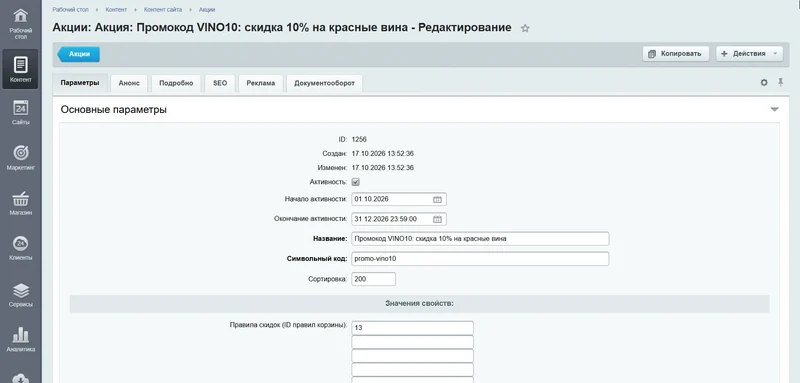Add page to favorites with star icon
This screenshot has height=383, width=800.
coord(525,29)
